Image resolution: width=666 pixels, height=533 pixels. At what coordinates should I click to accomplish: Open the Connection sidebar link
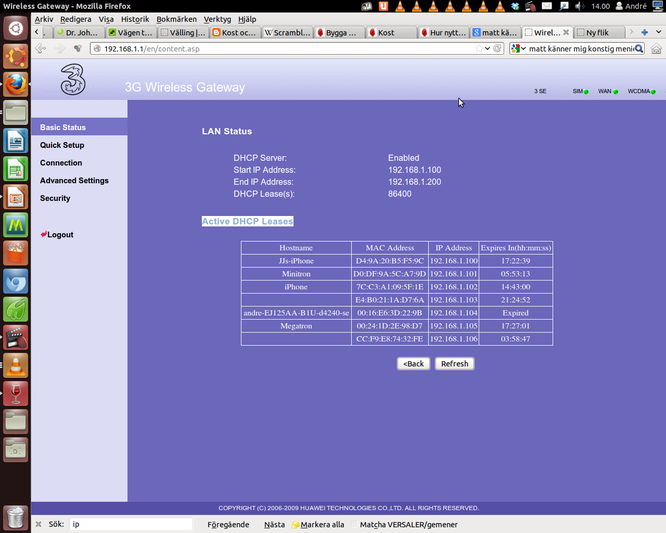(61, 163)
